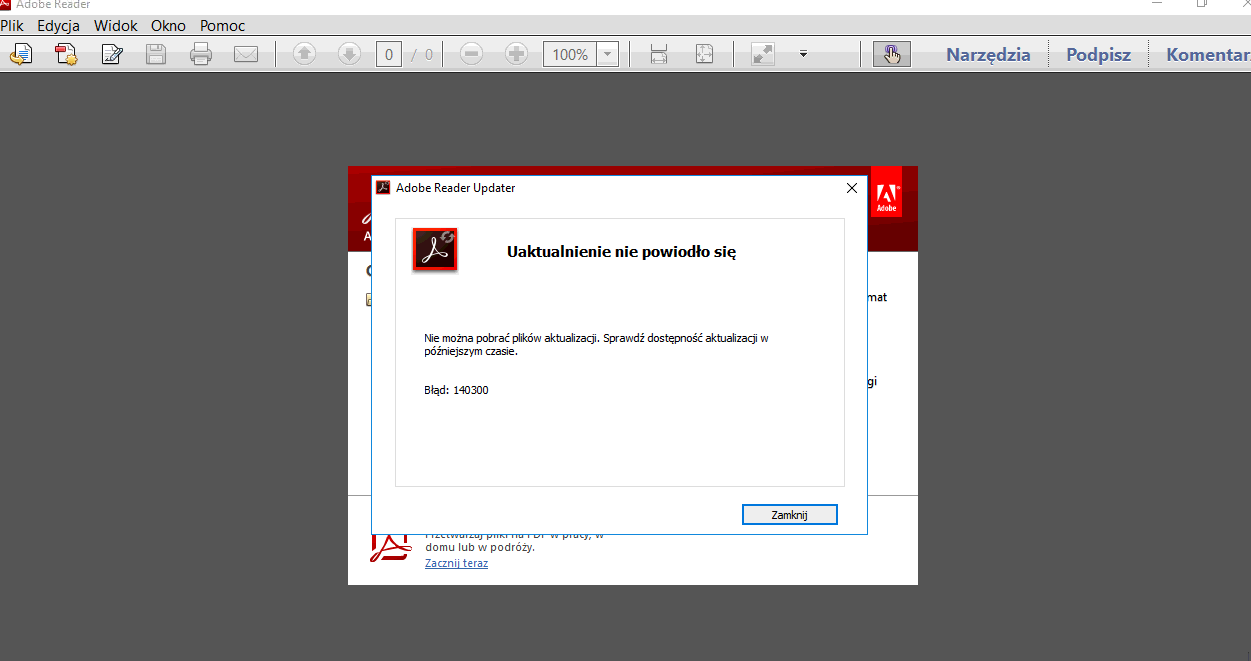
Task: Open the Okno menu
Action: (x=168, y=26)
